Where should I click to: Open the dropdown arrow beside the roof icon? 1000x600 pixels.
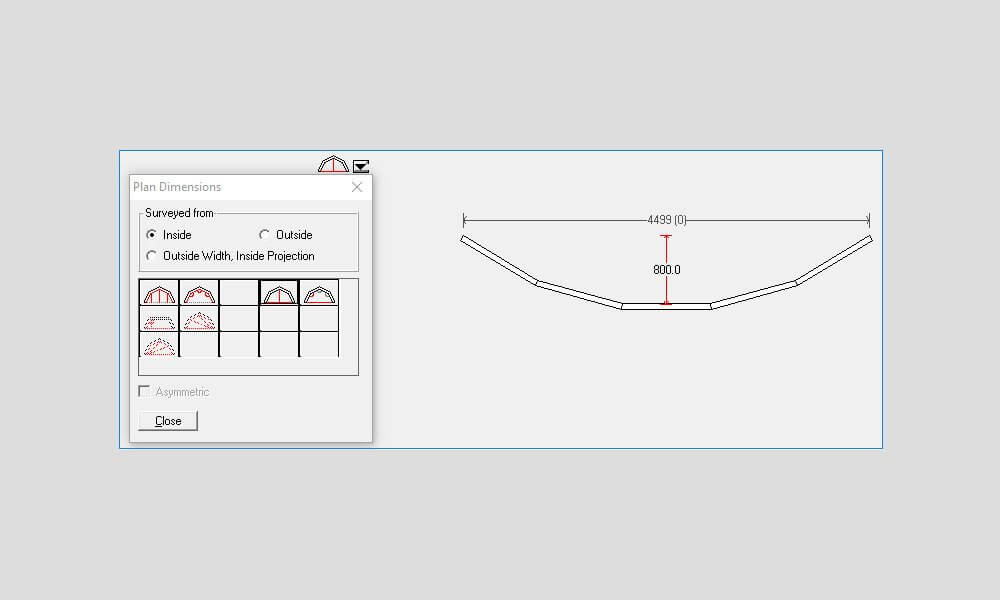pyautogui.click(x=360, y=167)
